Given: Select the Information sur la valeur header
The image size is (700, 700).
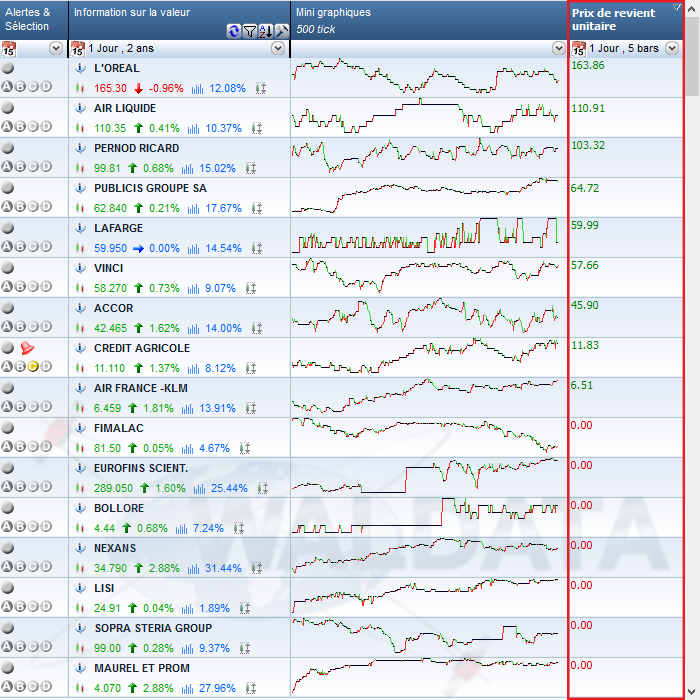Looking at the screenshot, I should (x=179, y=20).
